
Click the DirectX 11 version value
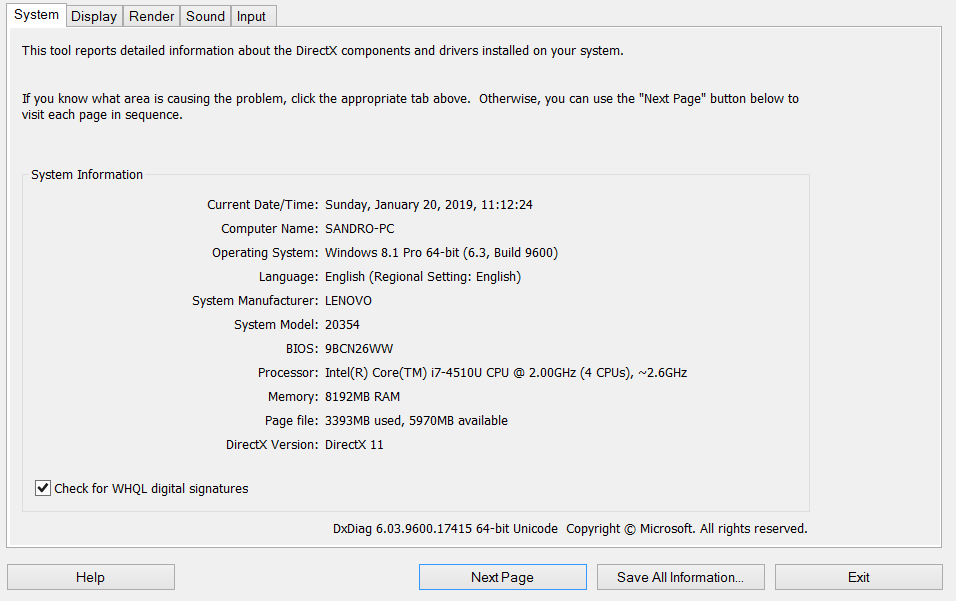[354, 445]
